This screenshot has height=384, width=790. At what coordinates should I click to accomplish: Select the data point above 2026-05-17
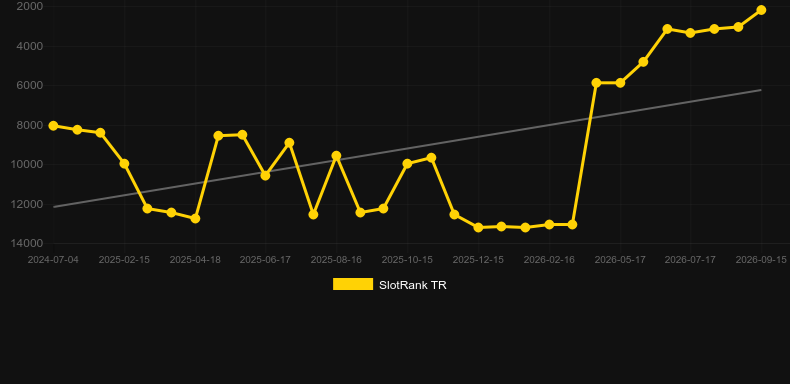[620, 83]
